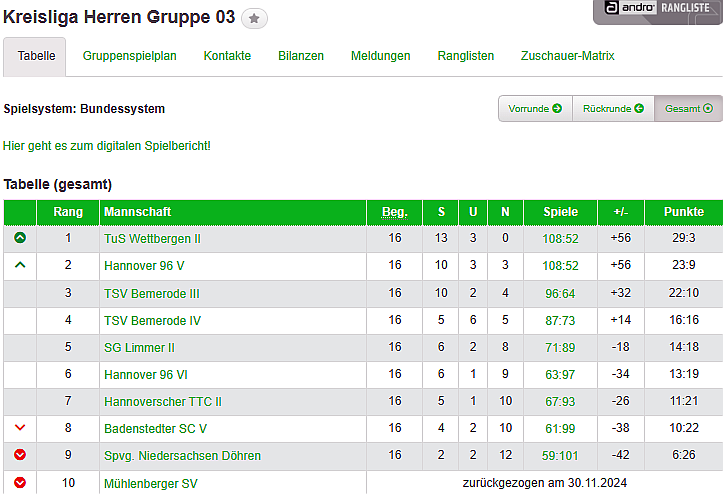Click red relegation icon for Spvg. Niedersachsen Döhren
This screenshot has width=723, height=494.
click(20, 455)
